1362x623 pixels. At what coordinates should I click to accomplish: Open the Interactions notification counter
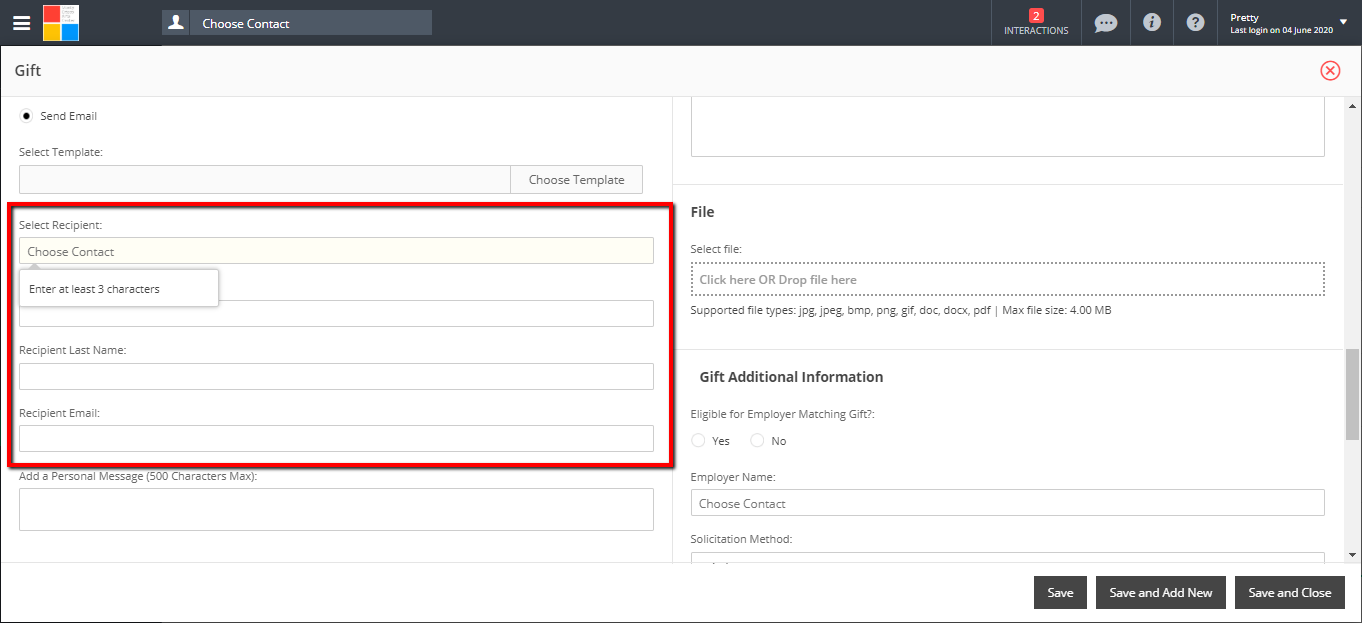tap(1036, 22)
